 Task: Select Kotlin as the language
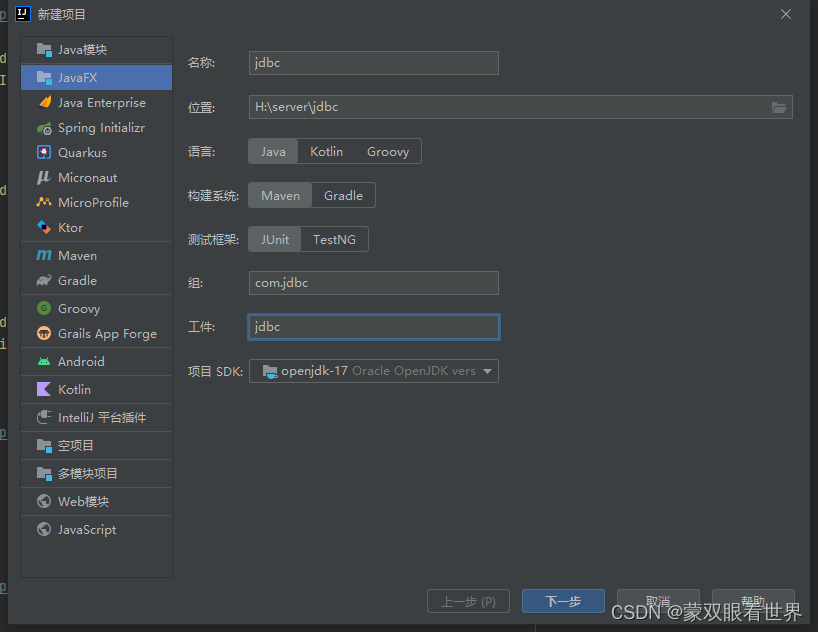(x=327, y=151)
